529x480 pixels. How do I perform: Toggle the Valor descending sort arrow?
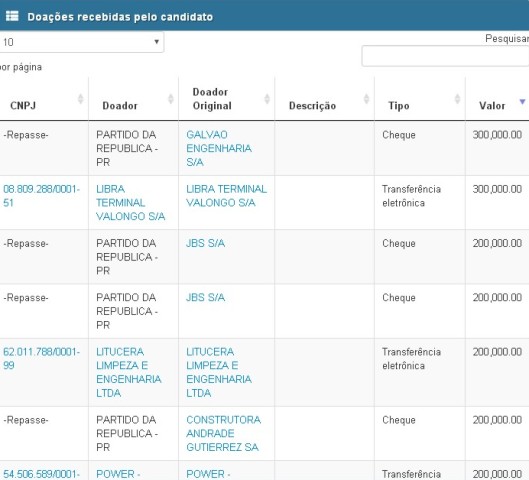(522, 102)
